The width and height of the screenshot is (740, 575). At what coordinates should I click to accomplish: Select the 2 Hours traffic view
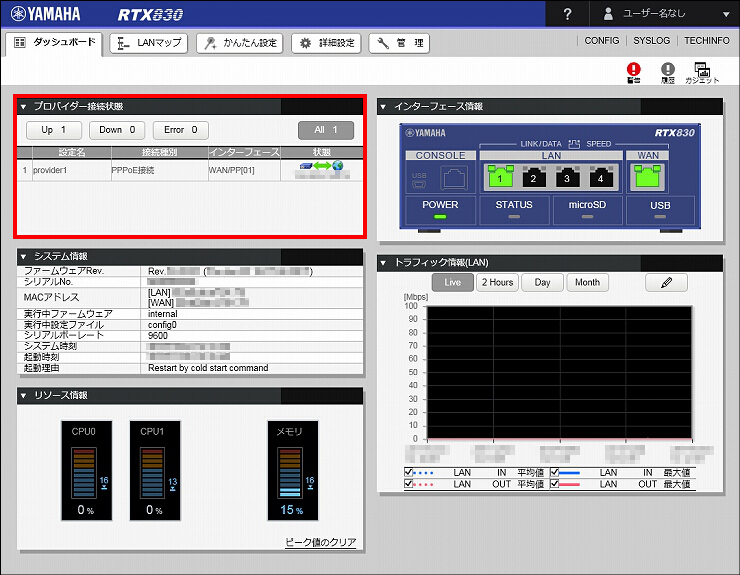tap(497, 282)
